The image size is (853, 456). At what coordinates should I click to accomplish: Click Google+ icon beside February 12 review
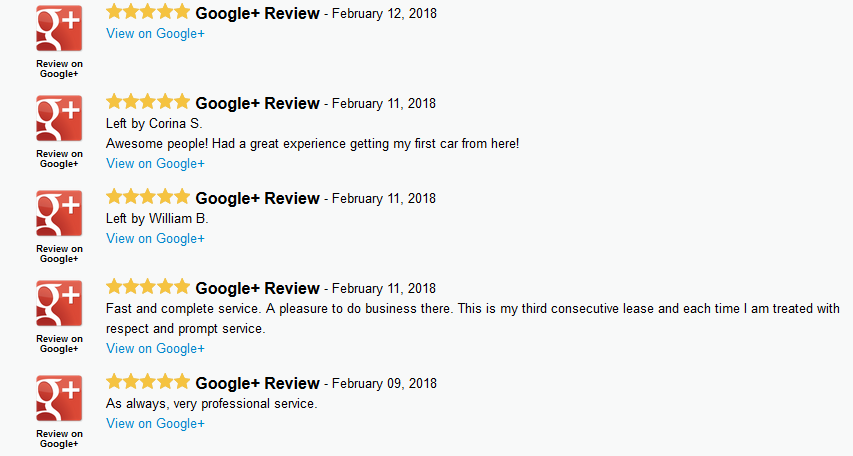59,28
